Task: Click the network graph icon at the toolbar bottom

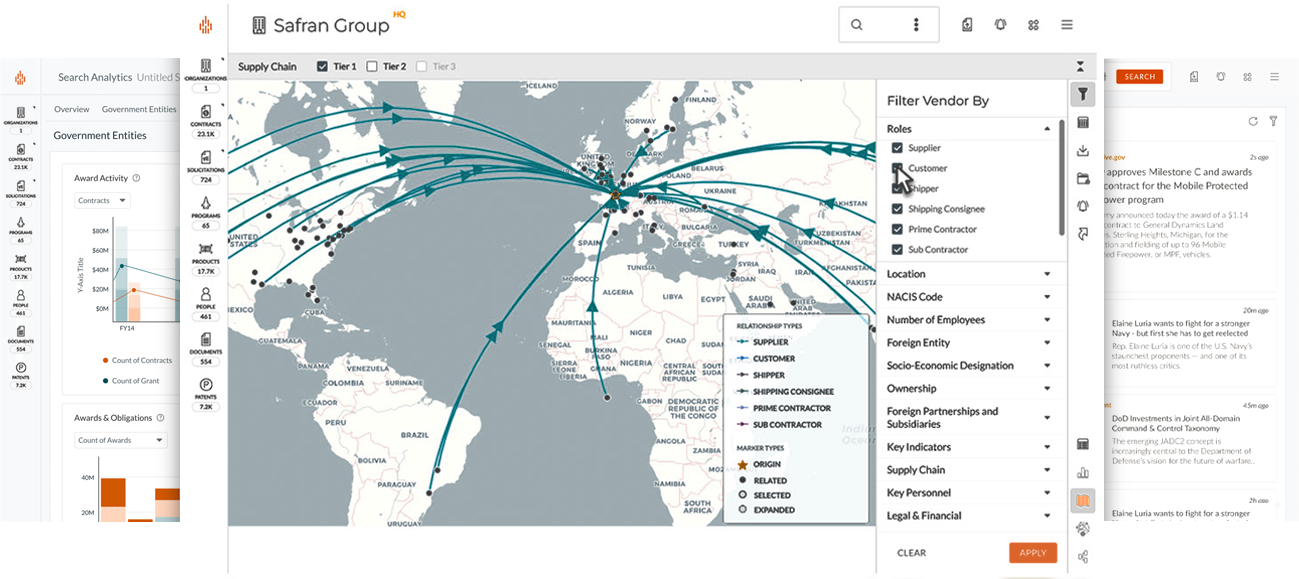Action: click(x=1082, y=557)
